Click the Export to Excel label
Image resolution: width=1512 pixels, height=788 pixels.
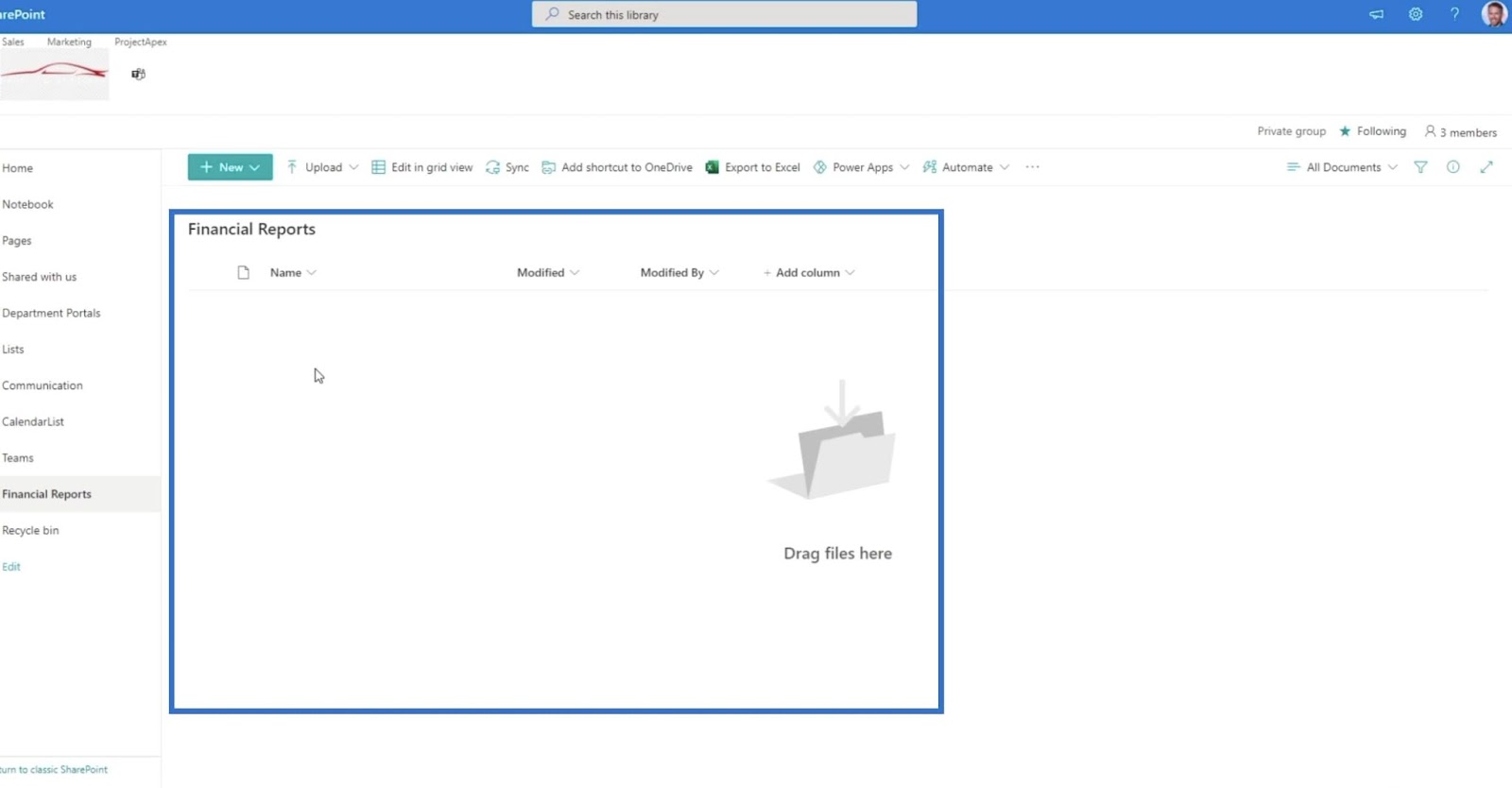pyautogui.click(x=763, y=167)
